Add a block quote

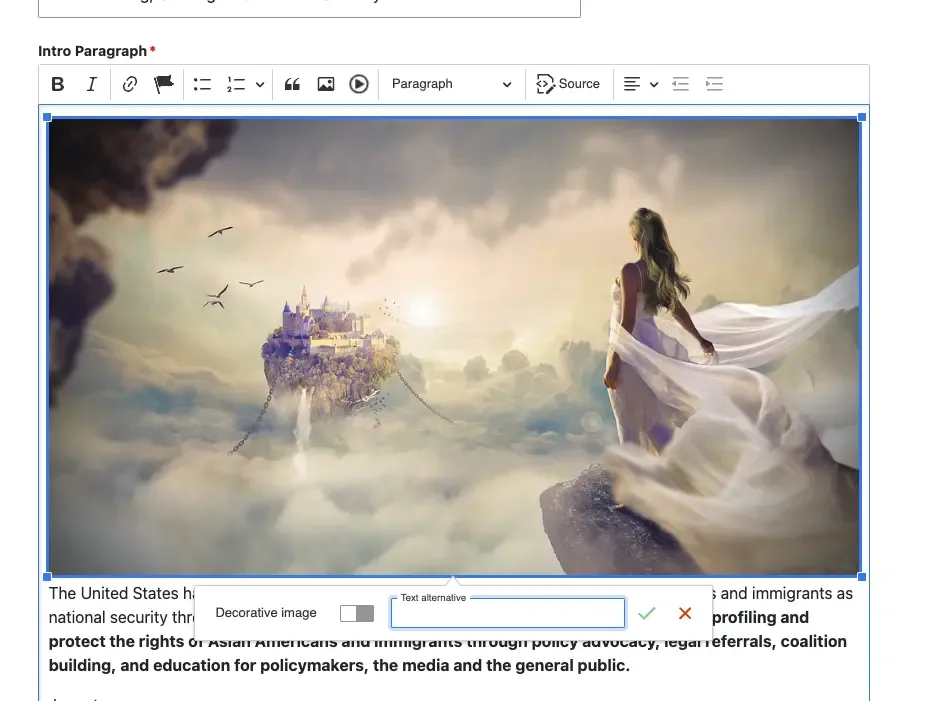(x=292, y=84)
